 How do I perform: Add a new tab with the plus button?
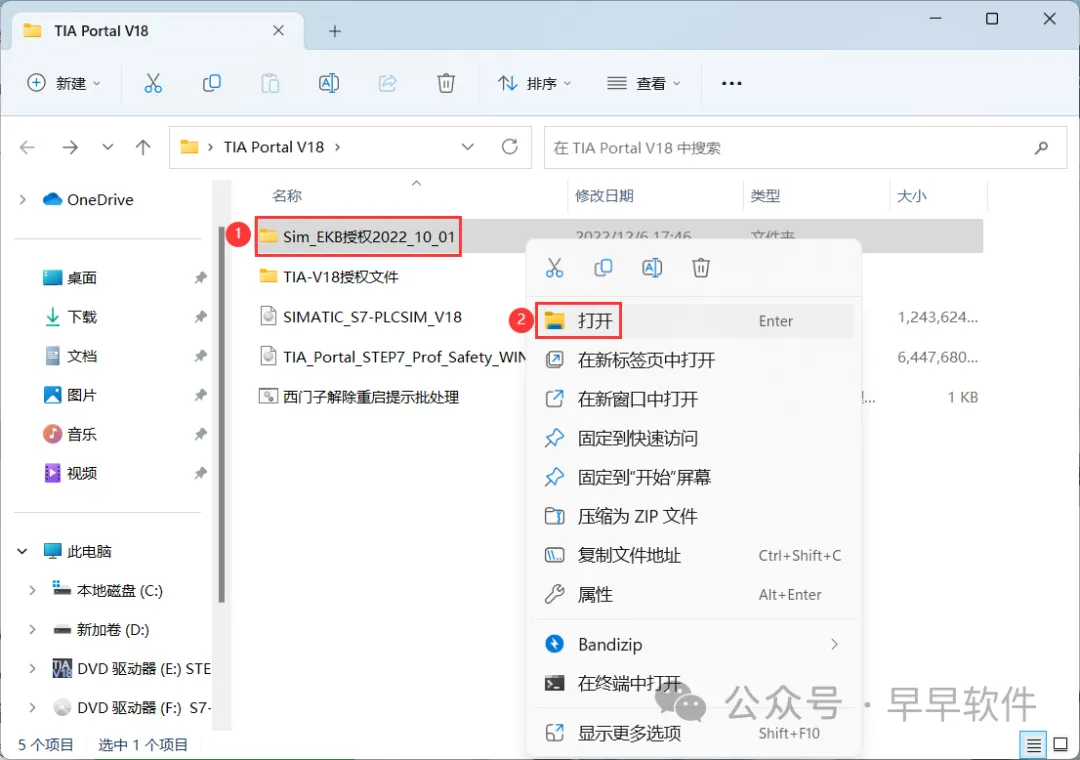click(x=335, y=31)
